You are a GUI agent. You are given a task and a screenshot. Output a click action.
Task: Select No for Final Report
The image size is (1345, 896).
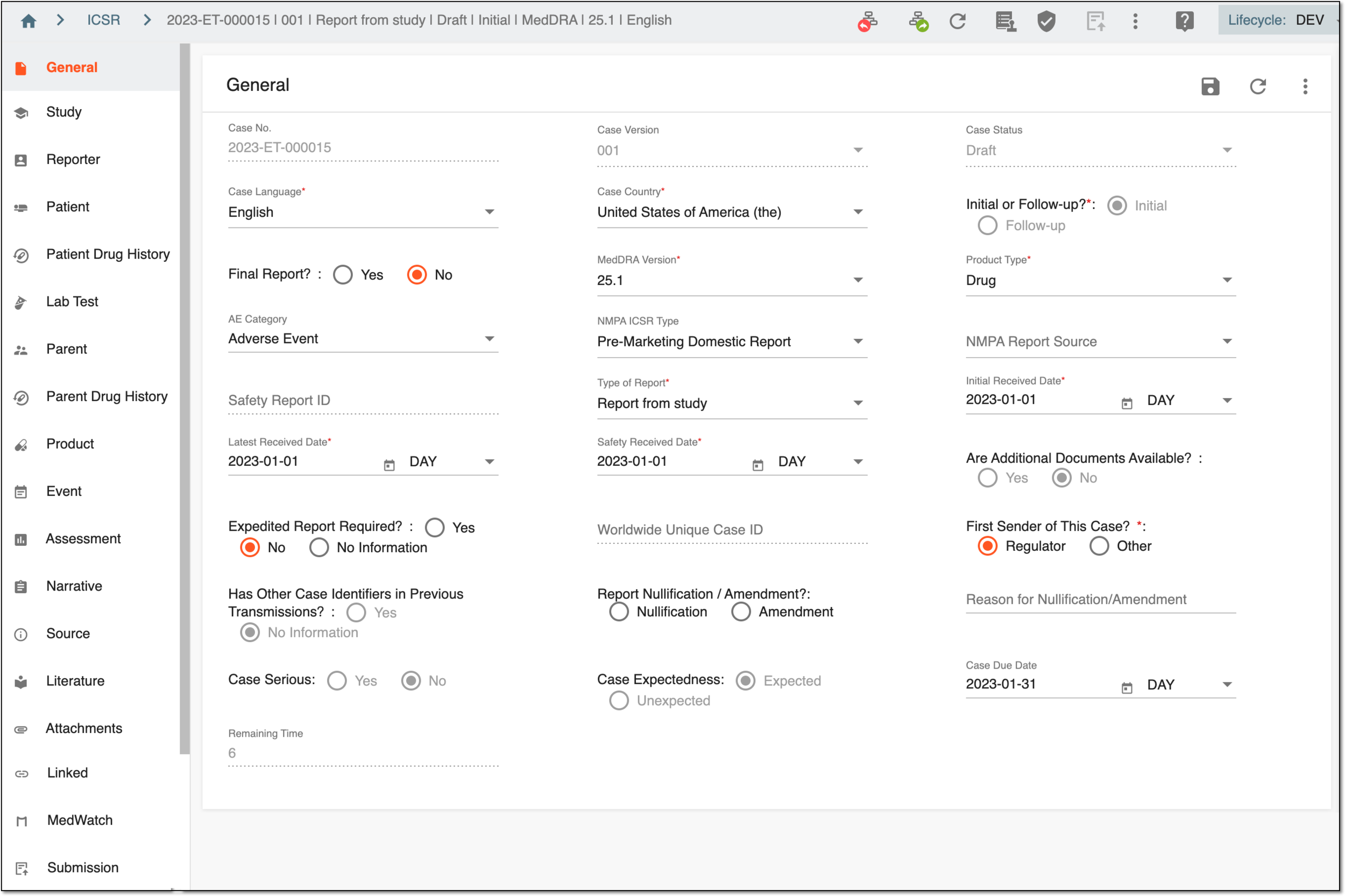tap(417, 275)
